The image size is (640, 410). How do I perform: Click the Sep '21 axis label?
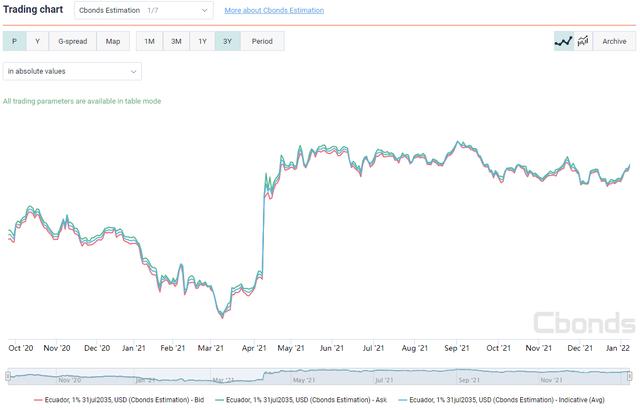point(457,348)
